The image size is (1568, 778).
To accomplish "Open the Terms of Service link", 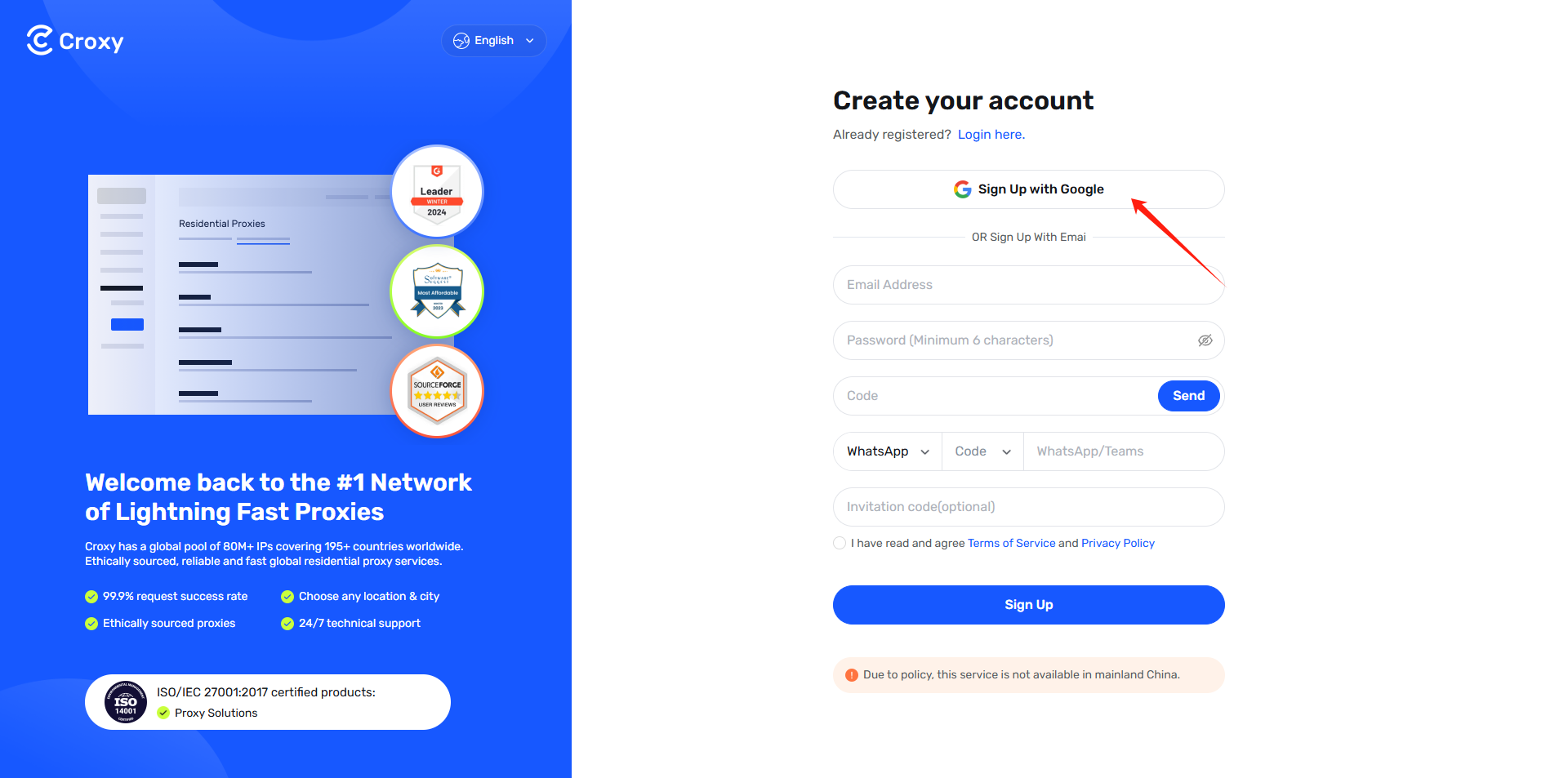I will coord(1011,543).
